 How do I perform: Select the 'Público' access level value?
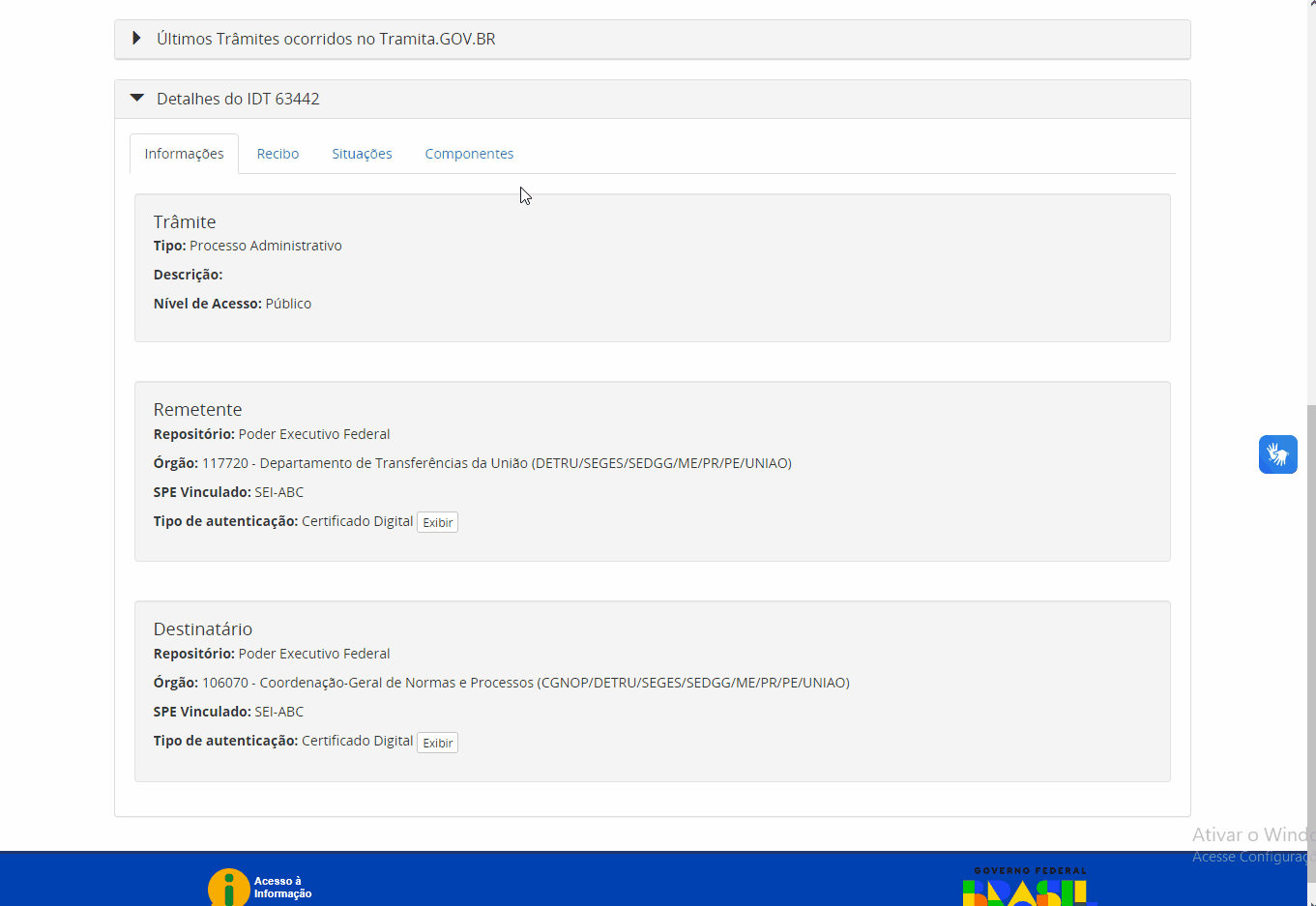tap(288, 304)
